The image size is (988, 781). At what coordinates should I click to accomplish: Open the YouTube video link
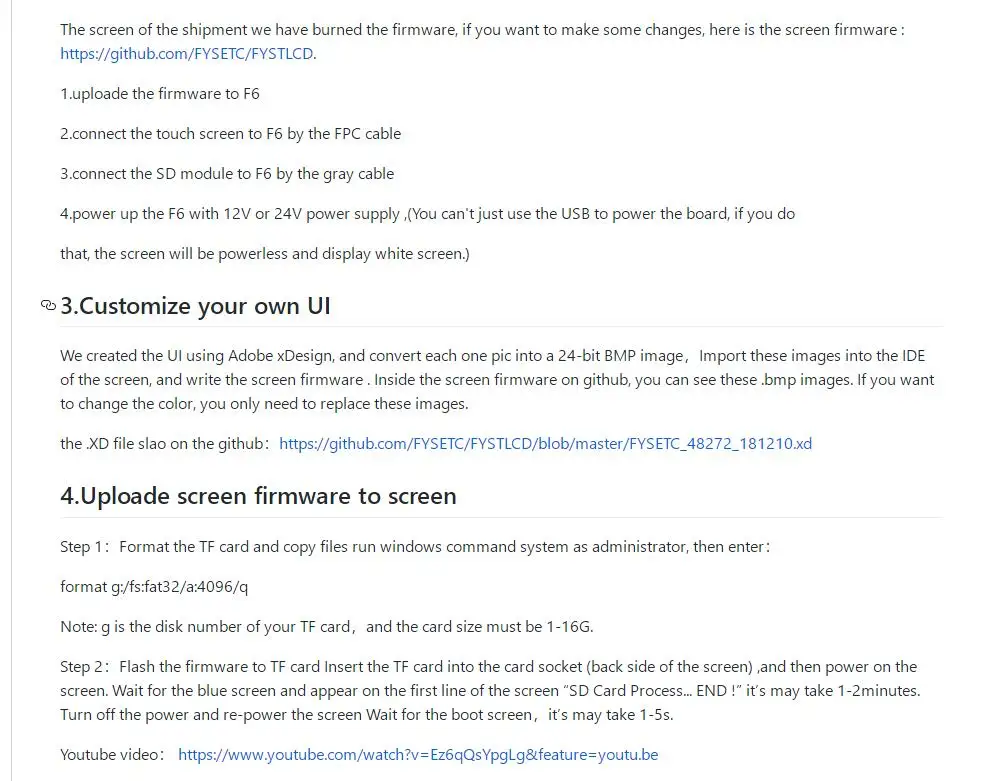pyautogui.click(x=417, y=755)
